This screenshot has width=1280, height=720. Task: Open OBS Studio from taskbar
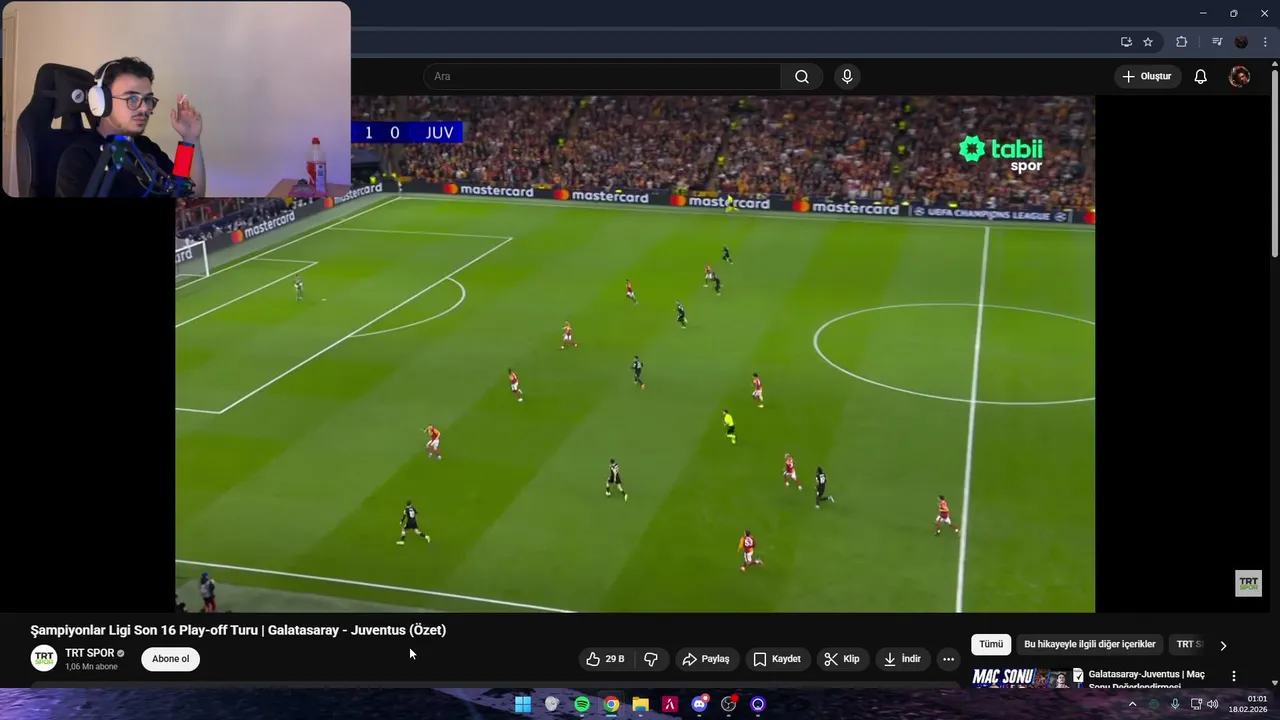point(729,704)
